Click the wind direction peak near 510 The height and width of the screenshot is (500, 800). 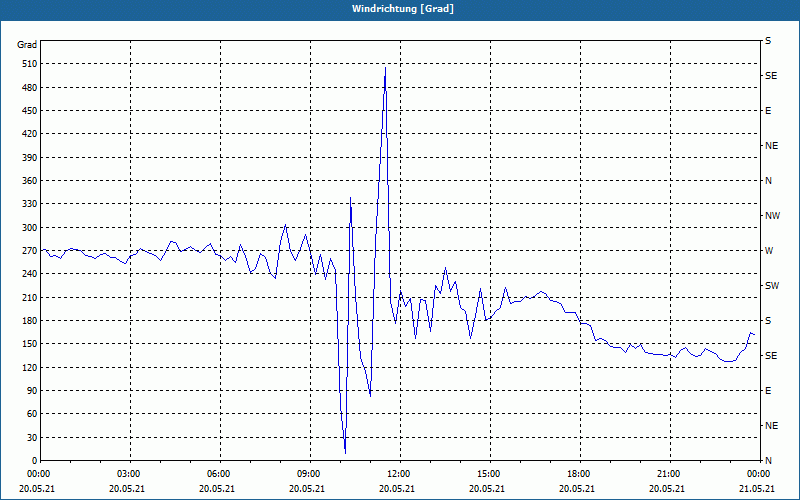point(385,68)
